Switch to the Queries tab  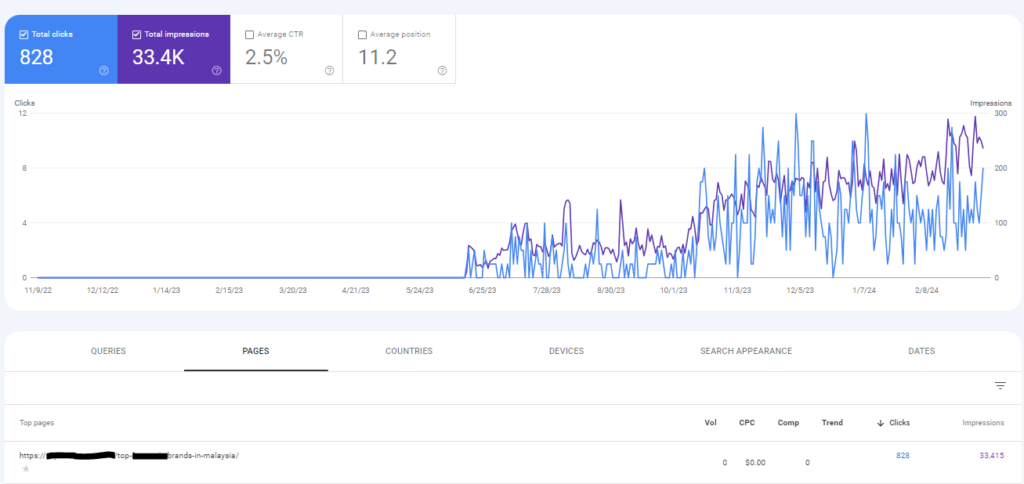coord(108,351)
